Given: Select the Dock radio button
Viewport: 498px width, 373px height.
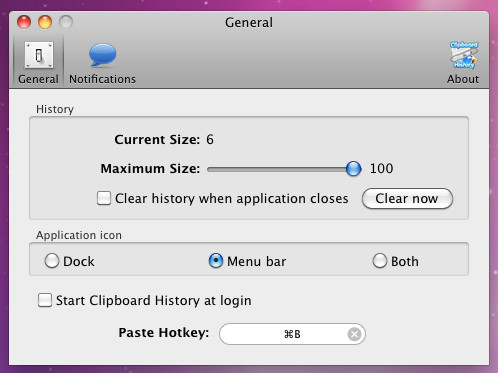Looking at the screenshot, I should click(52, 261).
